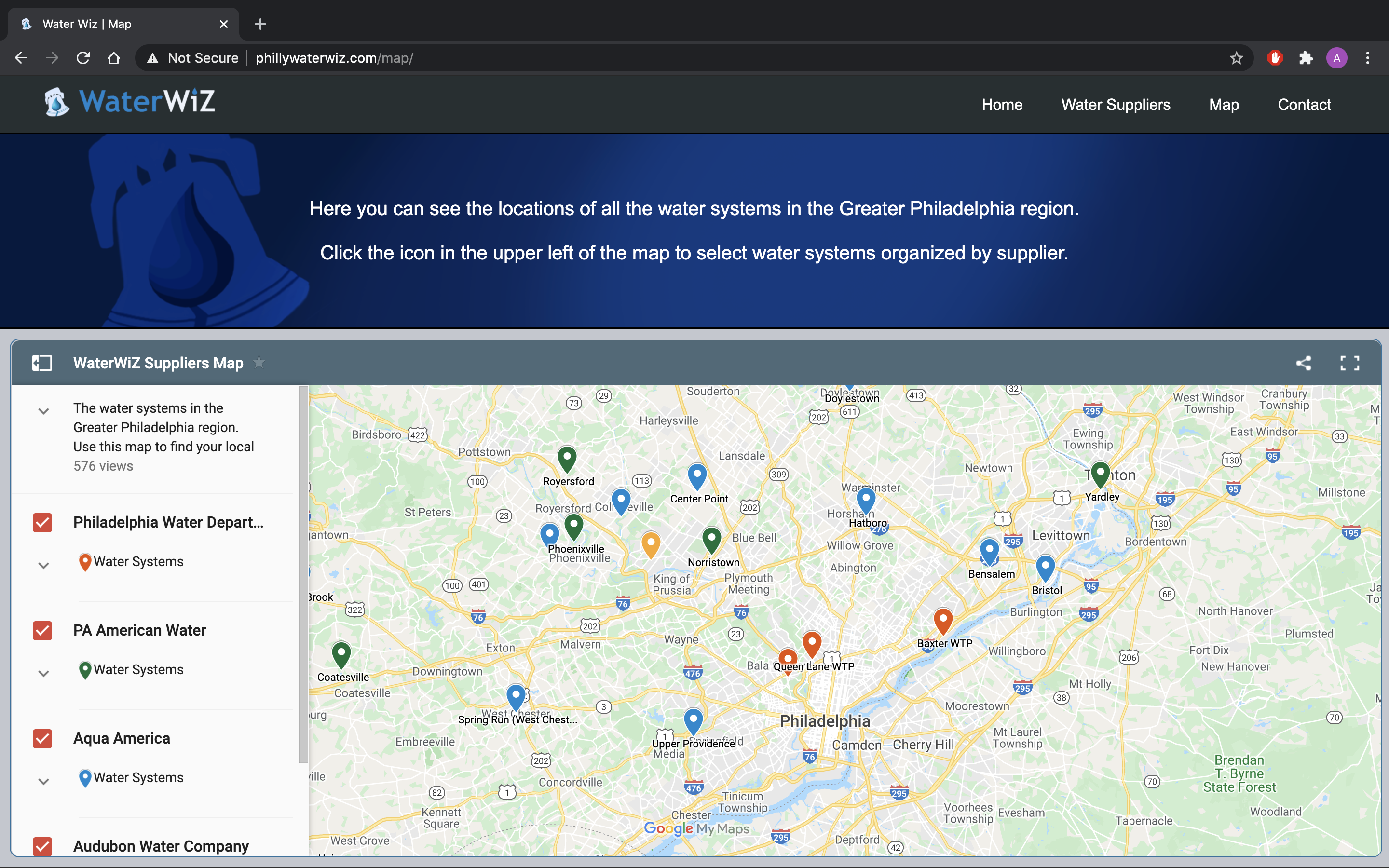
Task: Open the map in fullscreen view
Action: pyautogui.click(x=1349, y=363)
